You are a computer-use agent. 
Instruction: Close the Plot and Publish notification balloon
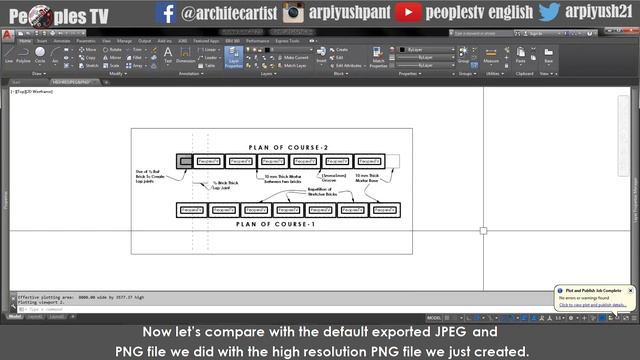click(630, 291)
